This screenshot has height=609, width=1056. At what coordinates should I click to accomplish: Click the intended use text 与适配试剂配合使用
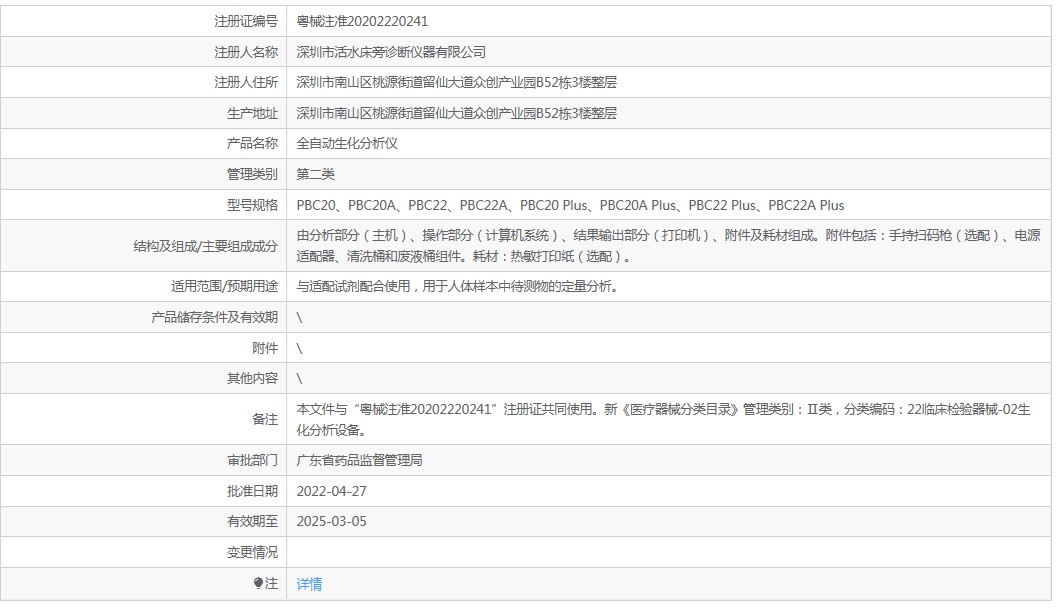point(458,286)
